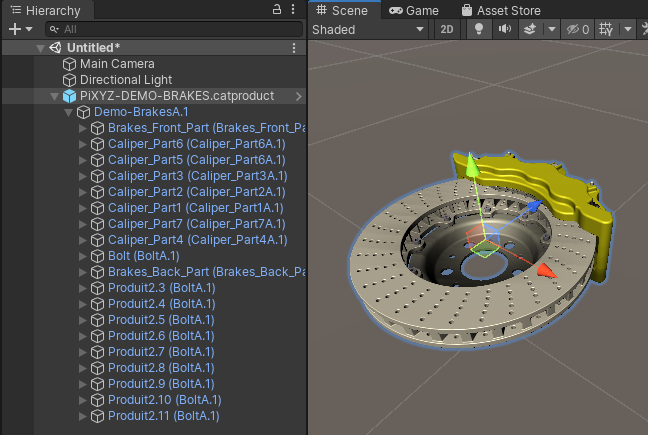Mute scene audio with the speaker icon
648x435 pixels.
[505, 29]
